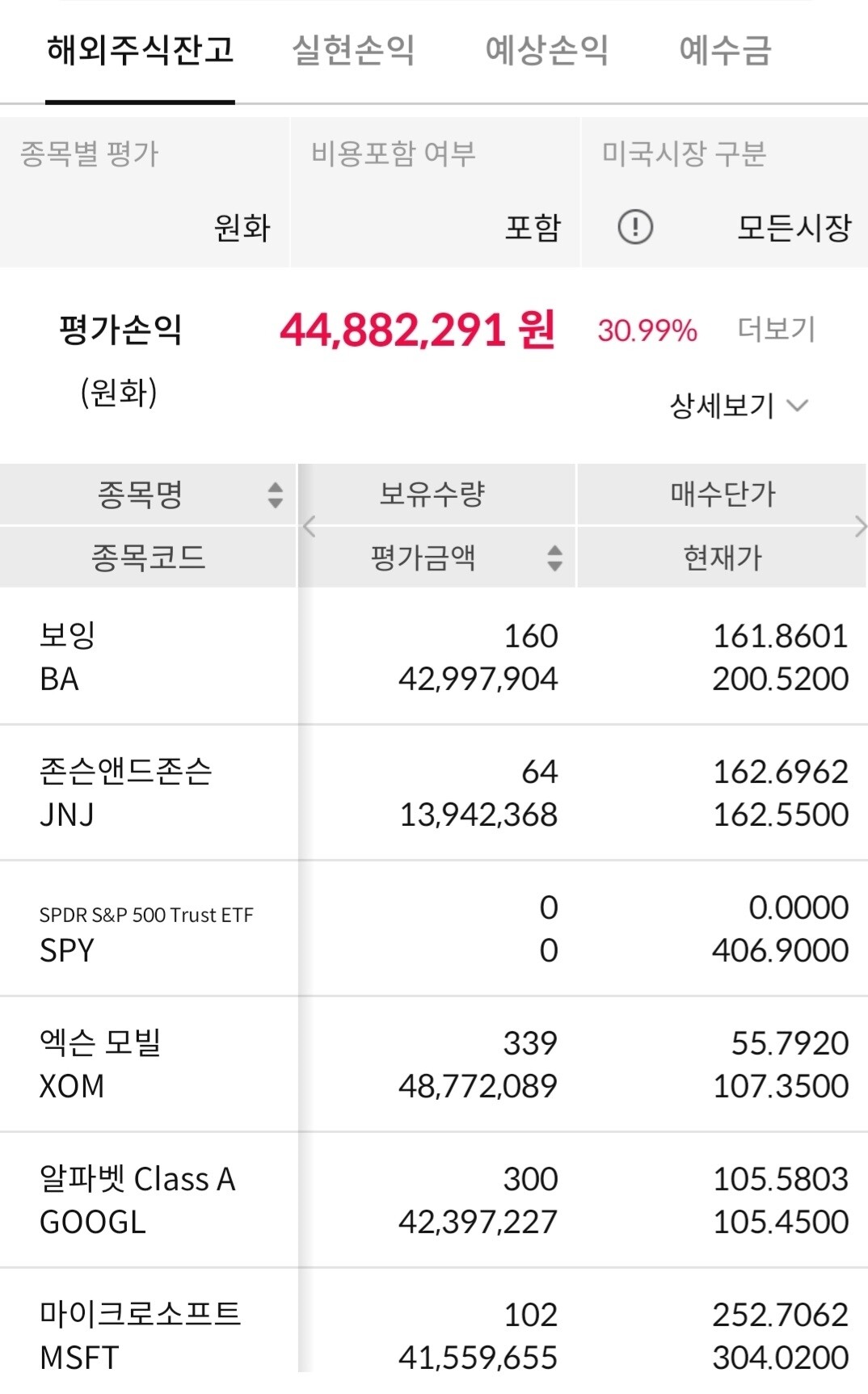
Task: Select the 마이크로소프트 MSFT row
Action: pos(149,1335)
